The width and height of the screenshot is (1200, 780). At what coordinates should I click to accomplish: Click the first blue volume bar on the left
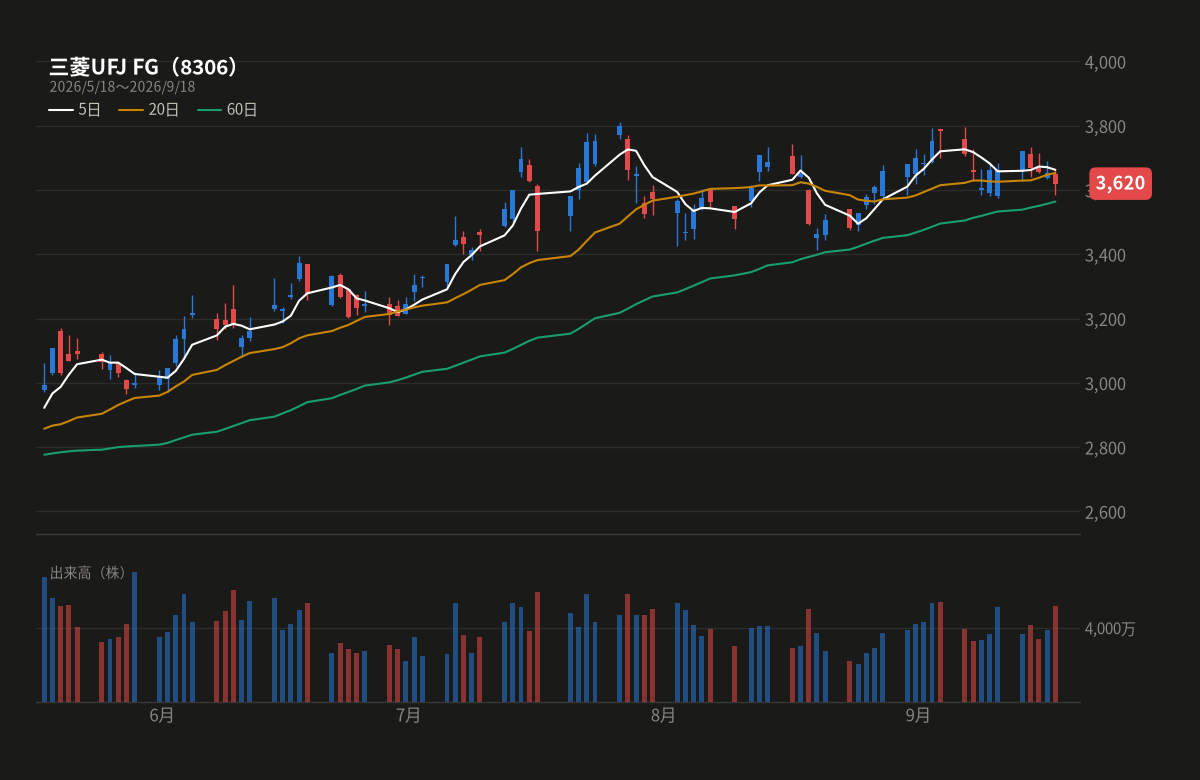click(44, 640)
